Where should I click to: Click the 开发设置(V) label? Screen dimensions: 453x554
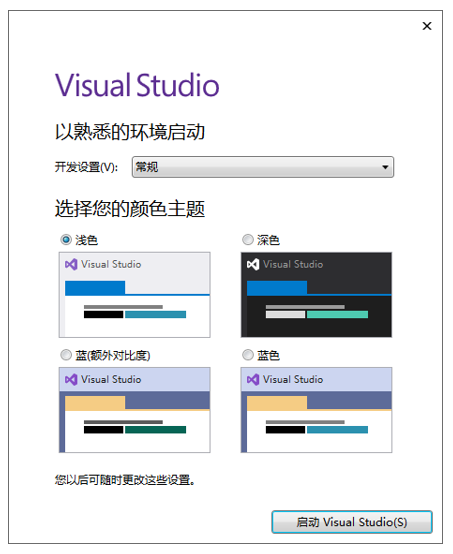[x=86, y=167]
